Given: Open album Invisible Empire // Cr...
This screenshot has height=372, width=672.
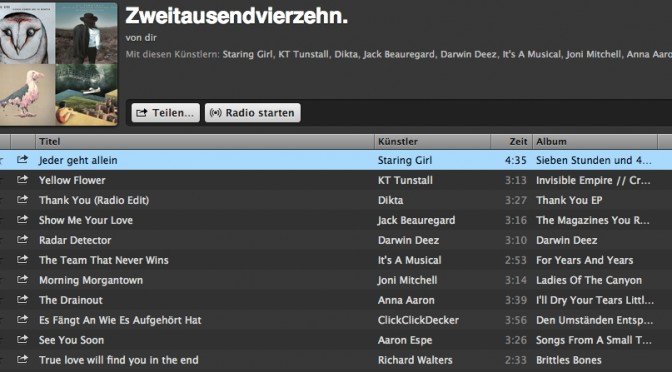Looking at the screenshot, I should 593,180.
